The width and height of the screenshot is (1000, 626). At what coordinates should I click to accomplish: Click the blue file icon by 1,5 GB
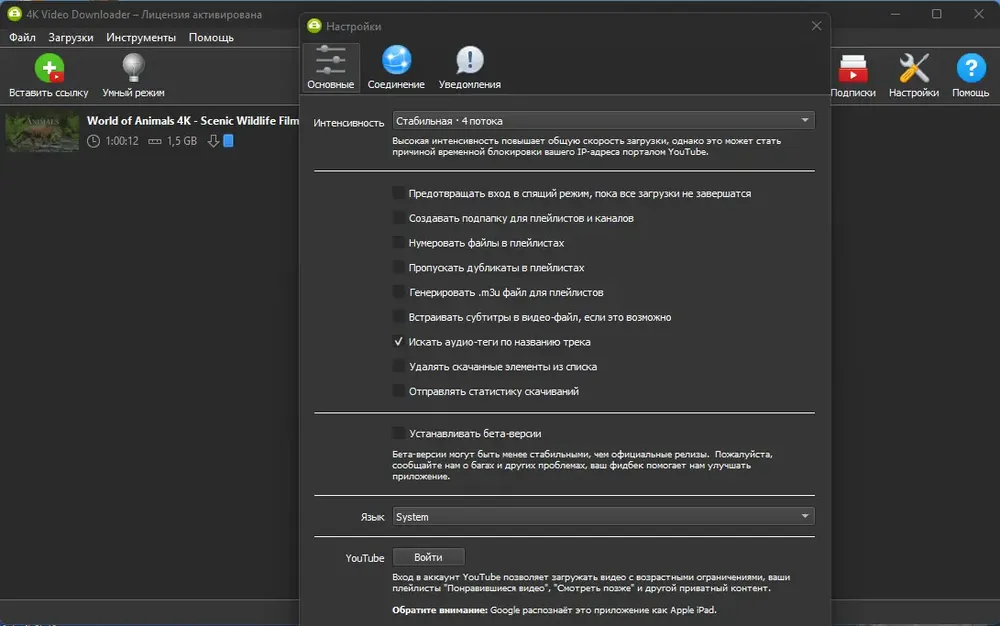pyautogui.click(x=228, y=141)
